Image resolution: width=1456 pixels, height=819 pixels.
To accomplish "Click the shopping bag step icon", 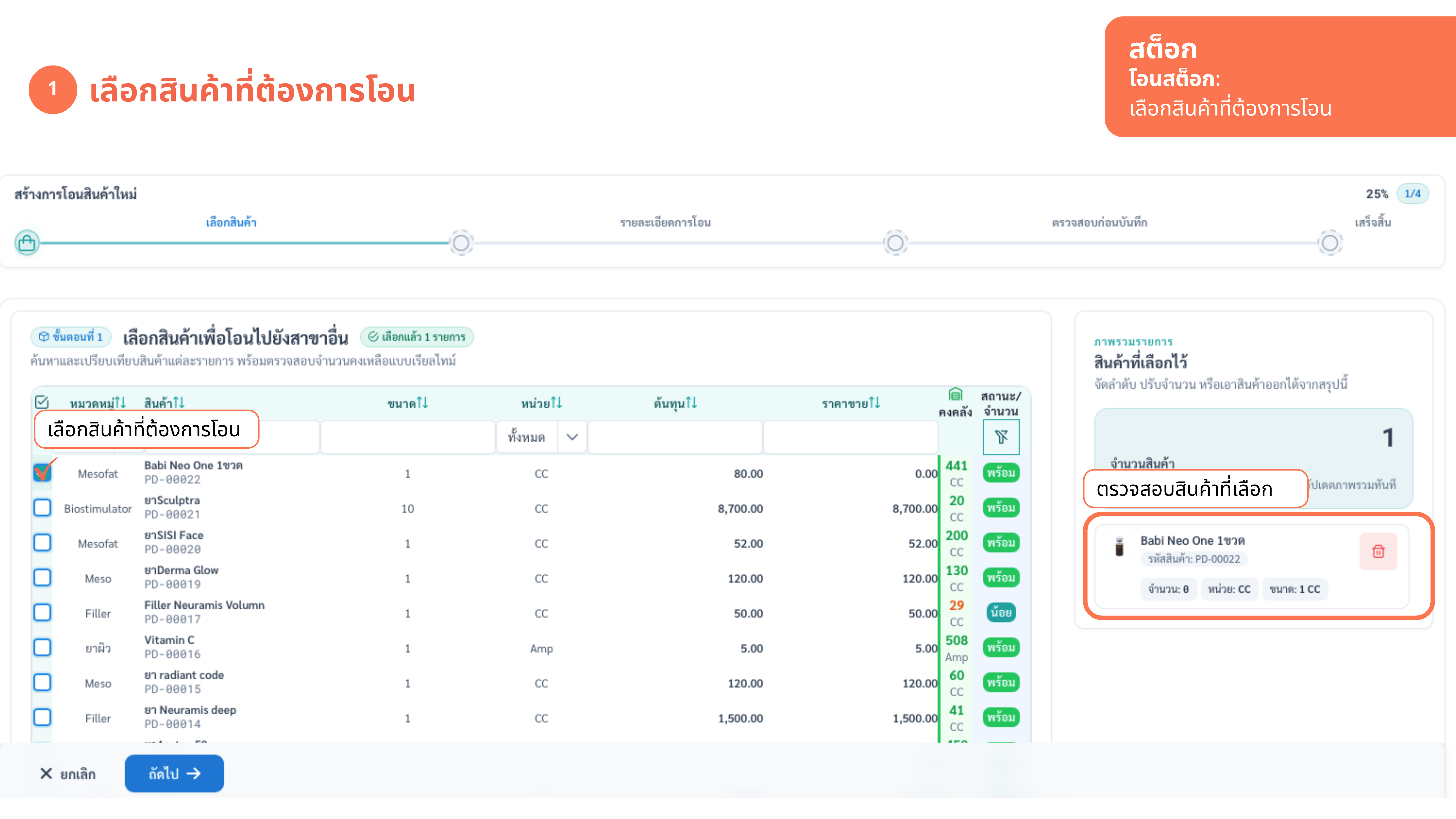I will tap(27, 243).
